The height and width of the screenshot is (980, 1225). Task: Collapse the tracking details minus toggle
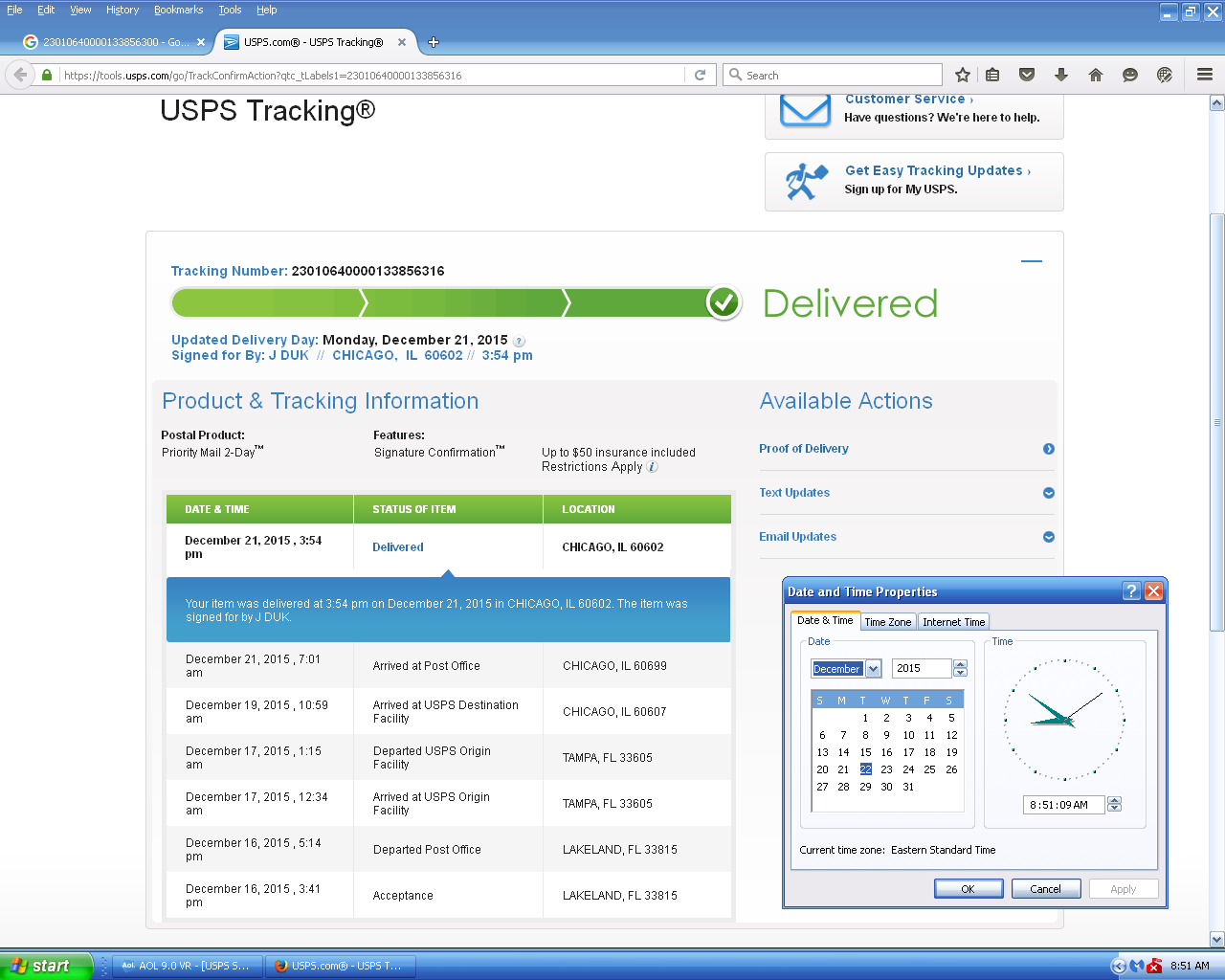[1031, 261]
